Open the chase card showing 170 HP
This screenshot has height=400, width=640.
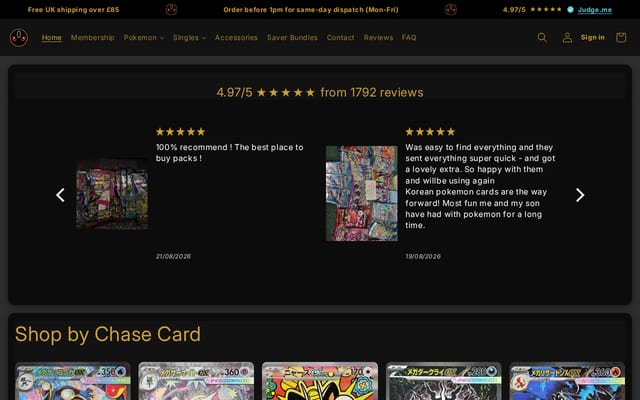tap(320, 381)
